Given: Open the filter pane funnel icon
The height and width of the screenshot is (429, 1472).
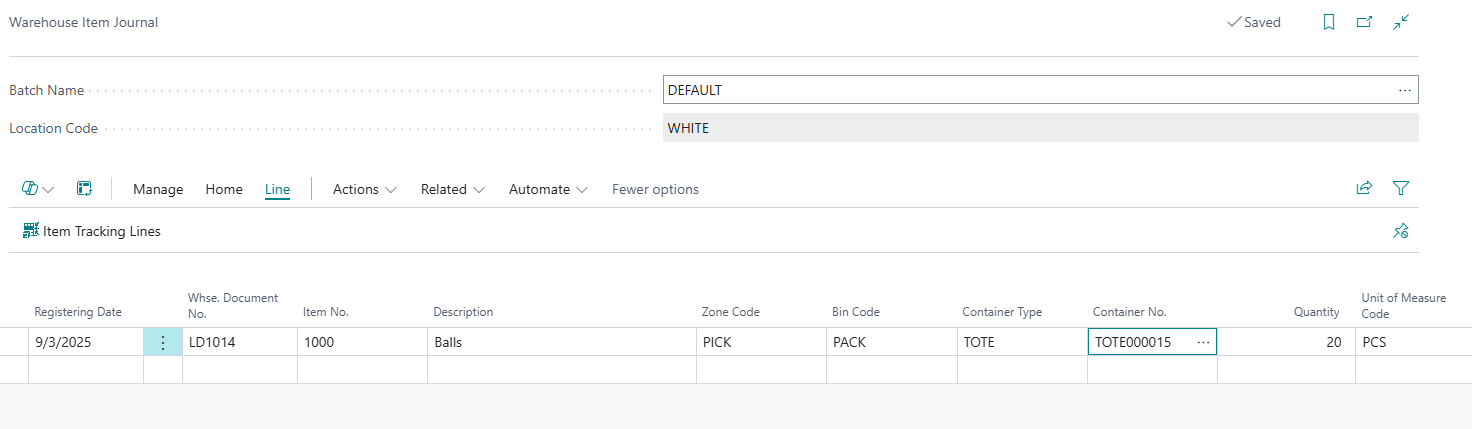Looking at the screenshot, I should pyautogui.click(x=1401, y=188).
